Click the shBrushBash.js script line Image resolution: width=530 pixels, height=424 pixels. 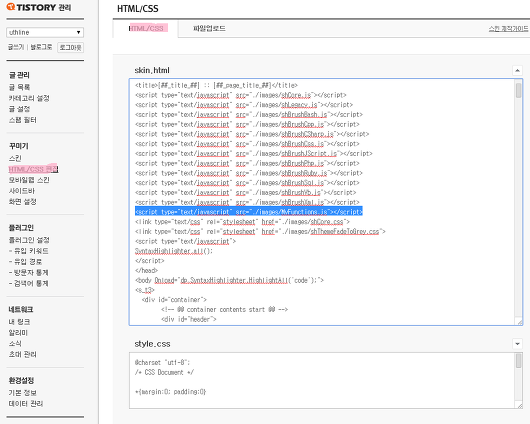point(249,115)
